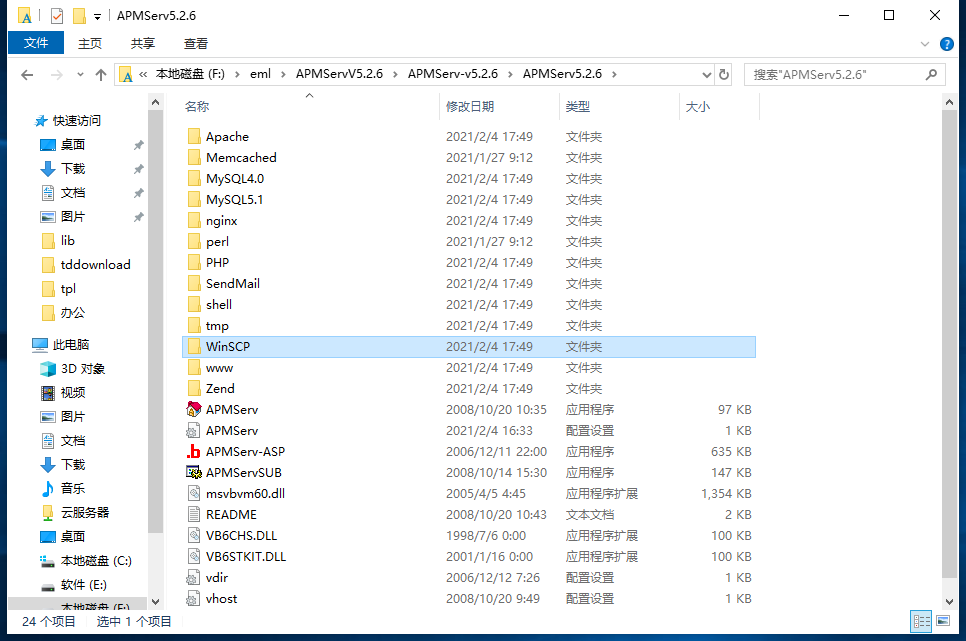Viewport: 966px width, 641px height.
Task: Select the VB6CHS.DLL file icon
Action: (x=193, y=535)
